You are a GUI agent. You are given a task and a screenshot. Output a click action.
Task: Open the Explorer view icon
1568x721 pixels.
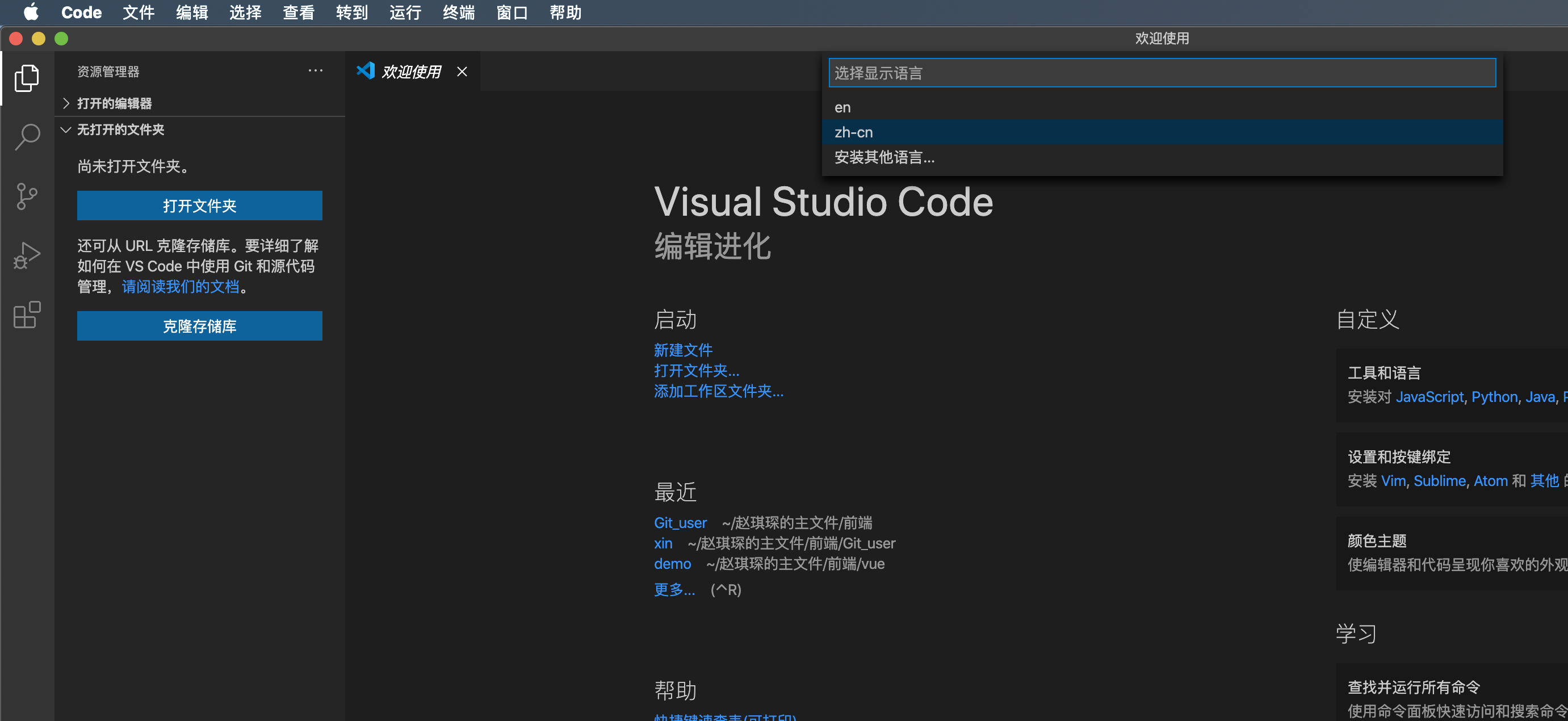coord(27,78)
